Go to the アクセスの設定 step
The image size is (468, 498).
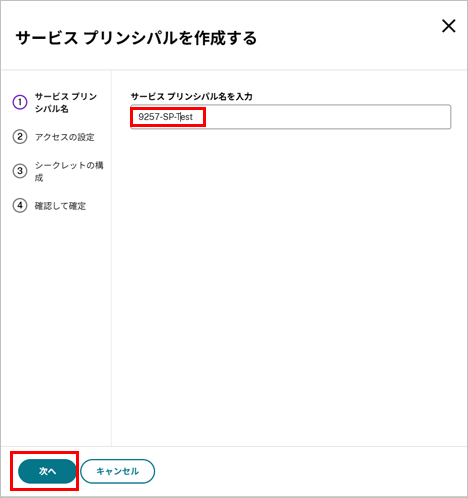tap(65, 137)
